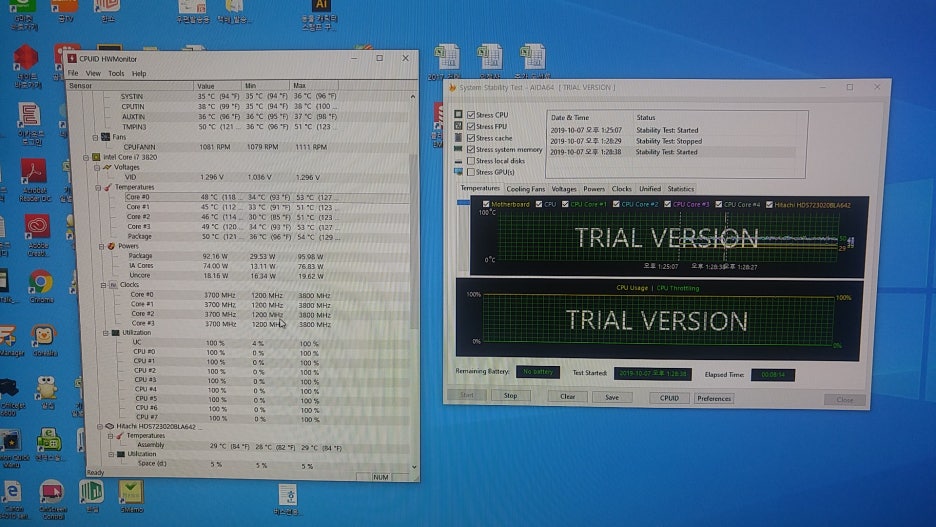
Task: Open the View menu in HWMonitor
Action: [x=93, y=73]
